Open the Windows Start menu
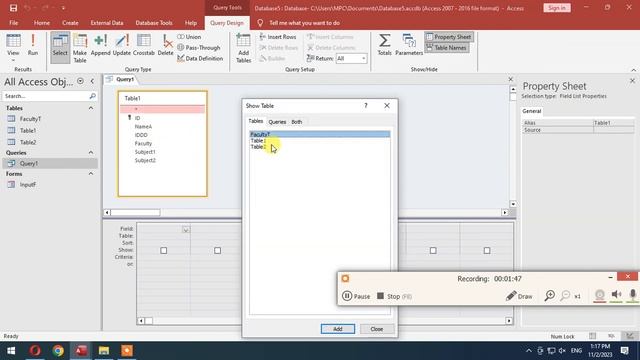 point(11,351)
